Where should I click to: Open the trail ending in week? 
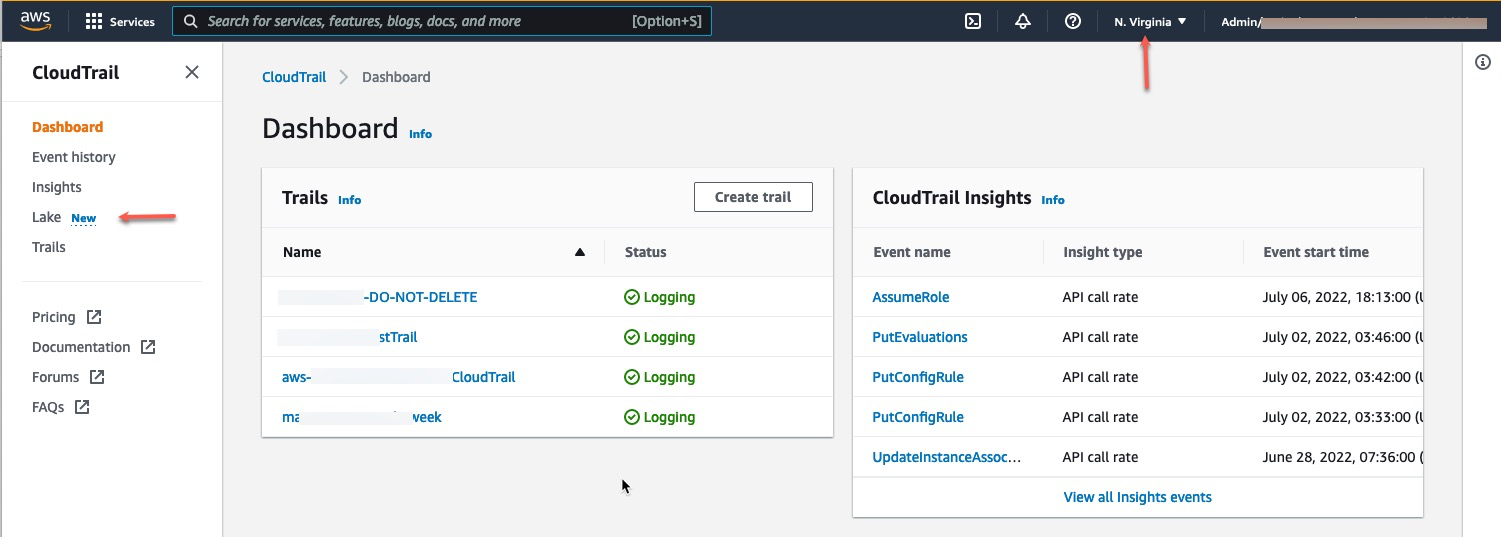pyautogui.click(x=362, y=417)
